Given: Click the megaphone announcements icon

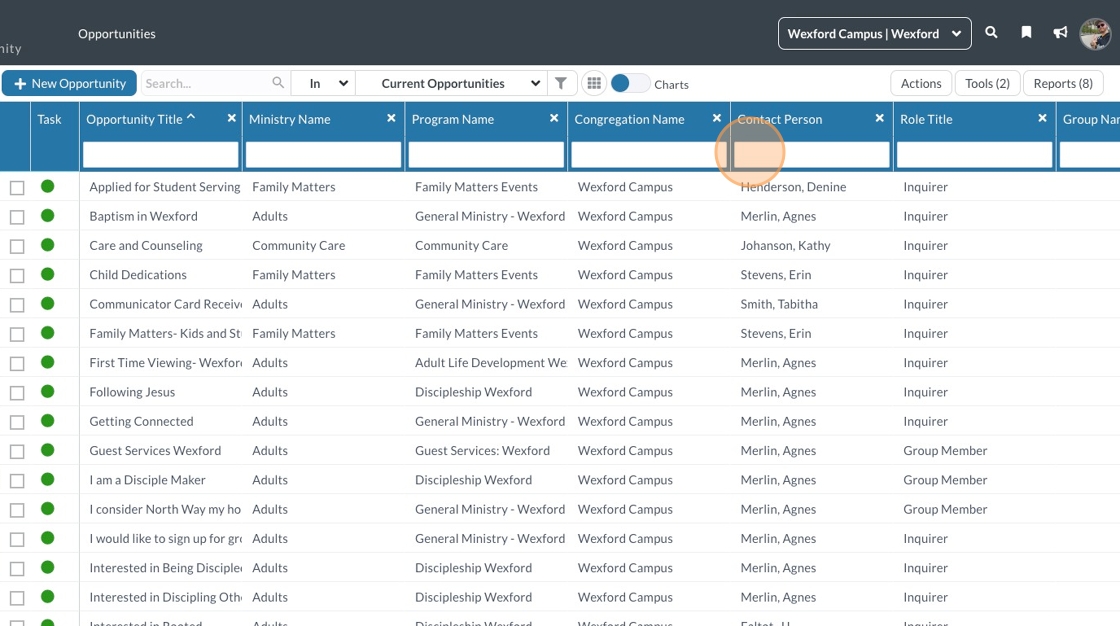Looking at the screenshot, I should click(x=1060, y=33).
